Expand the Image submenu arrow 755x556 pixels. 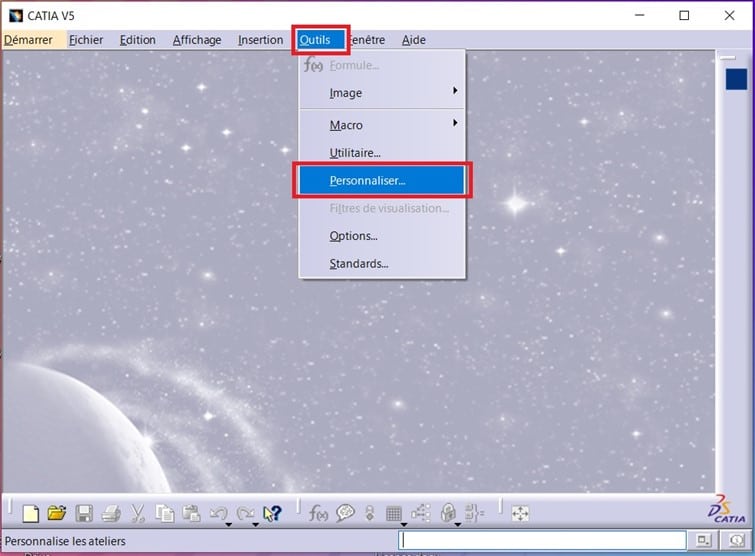click(x=455, y=91)
